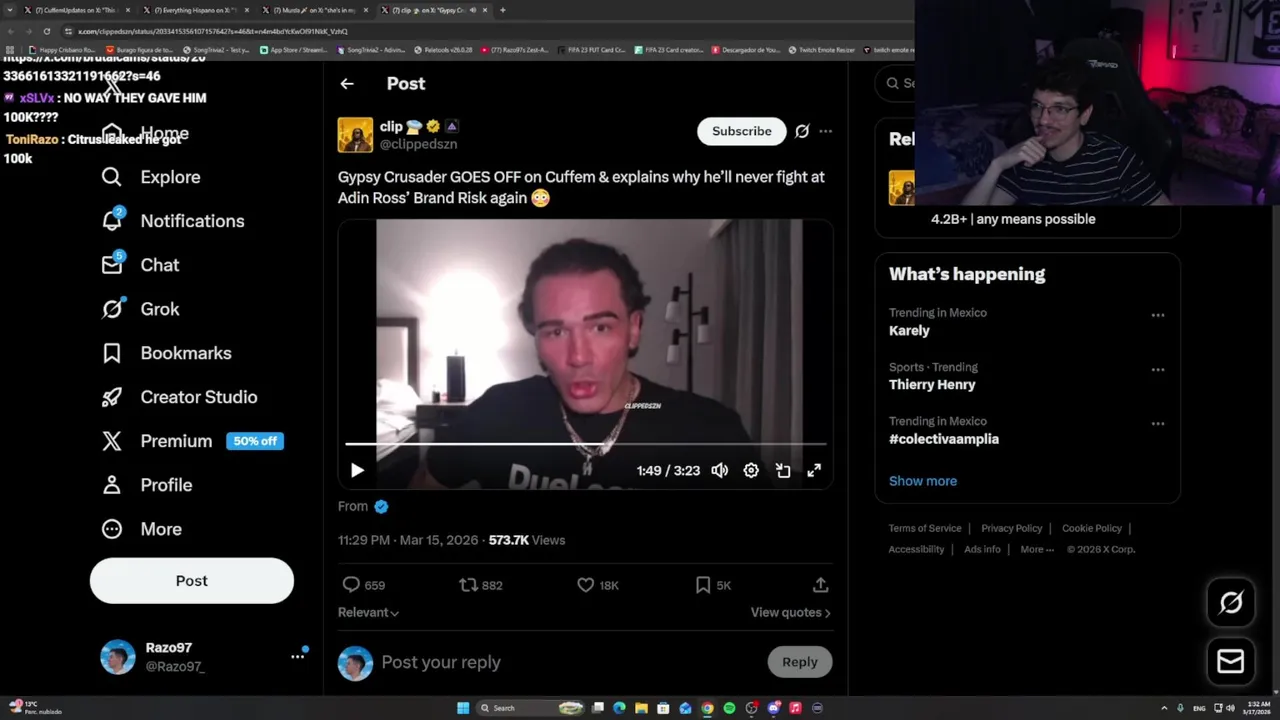1280x720 pixels.
Task: Open Privacy Policy link
Action: pos(1011,528)
